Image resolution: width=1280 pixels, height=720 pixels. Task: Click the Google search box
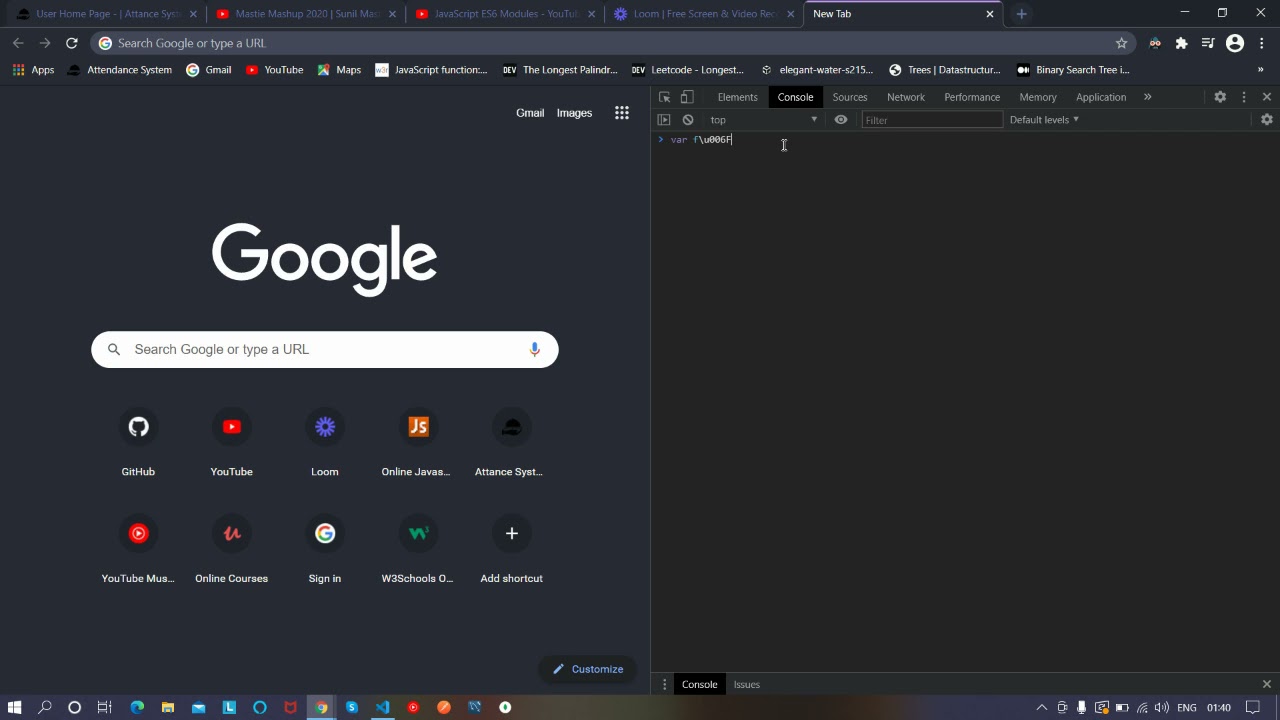tap(325, 349)
